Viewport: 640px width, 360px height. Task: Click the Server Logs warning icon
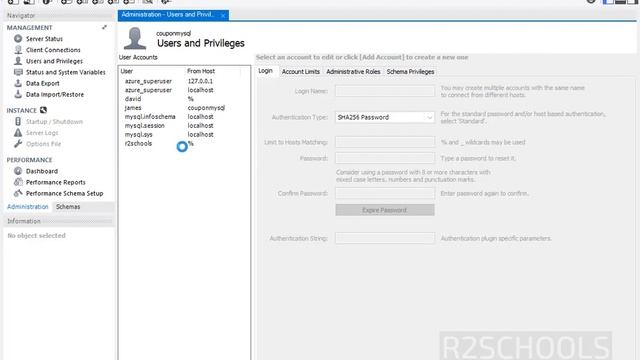click(x=18, y=132)
